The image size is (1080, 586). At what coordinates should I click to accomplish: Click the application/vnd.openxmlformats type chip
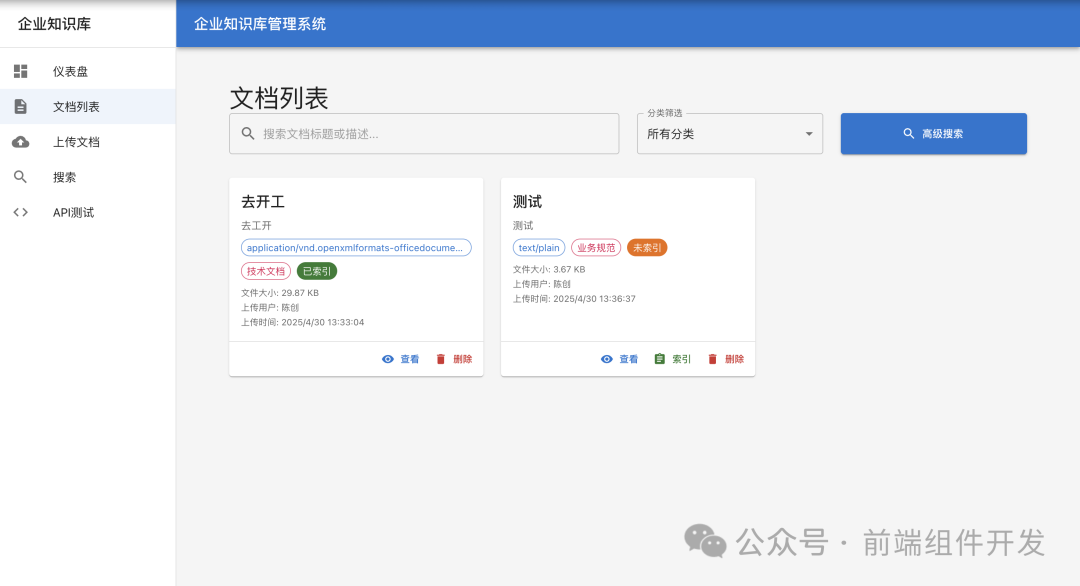tap(356, 248)
